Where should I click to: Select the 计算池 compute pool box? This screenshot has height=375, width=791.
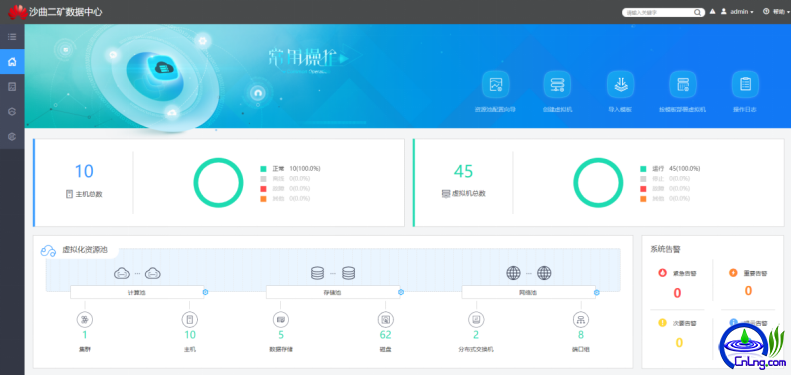click(x=137, y=292)
